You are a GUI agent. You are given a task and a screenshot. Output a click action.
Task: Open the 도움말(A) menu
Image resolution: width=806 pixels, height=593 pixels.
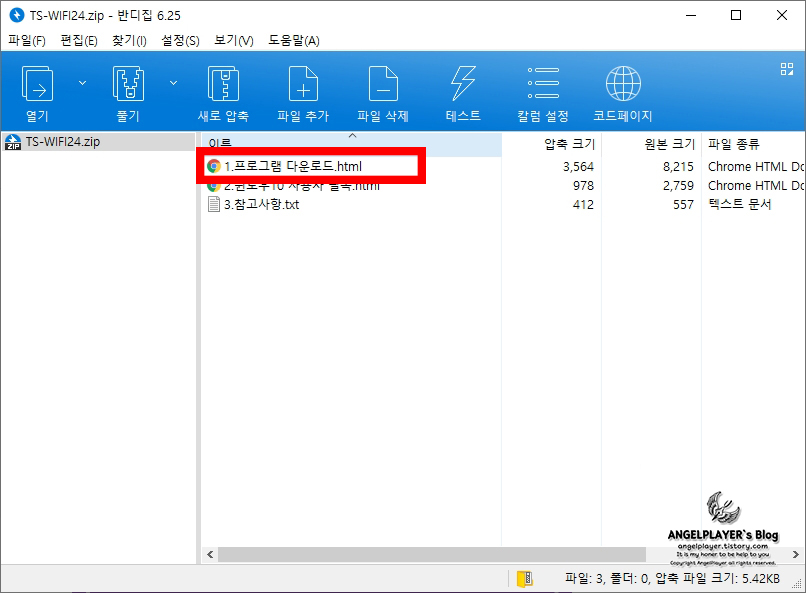coord(294,41)
